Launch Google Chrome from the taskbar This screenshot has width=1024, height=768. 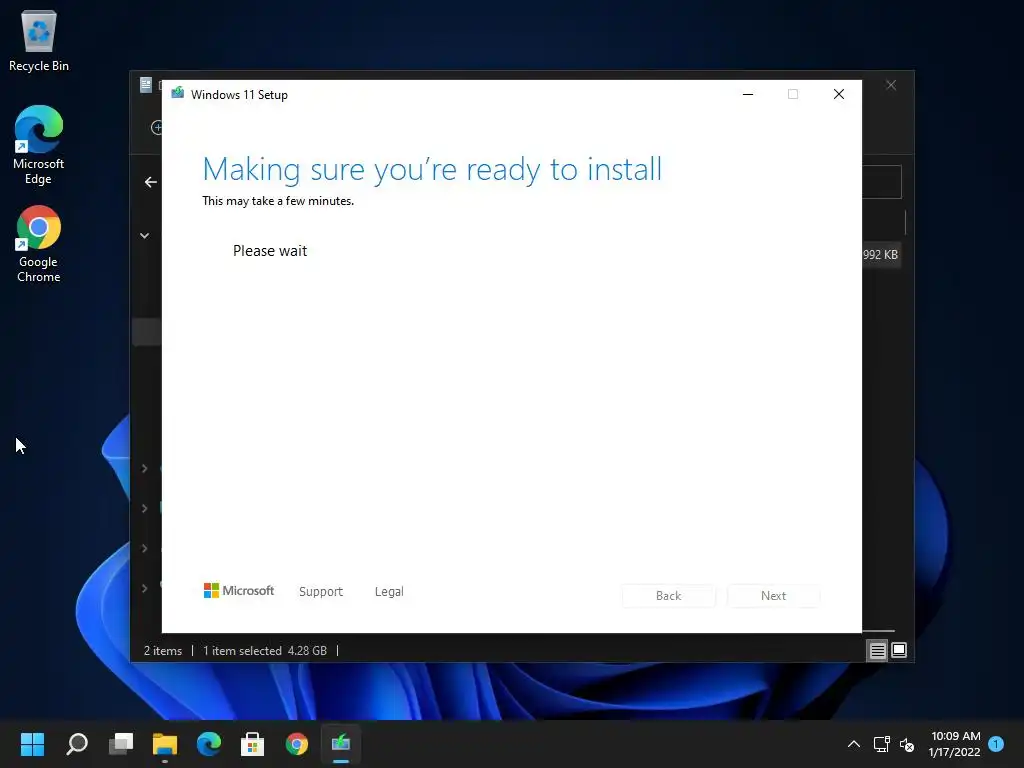296,744
